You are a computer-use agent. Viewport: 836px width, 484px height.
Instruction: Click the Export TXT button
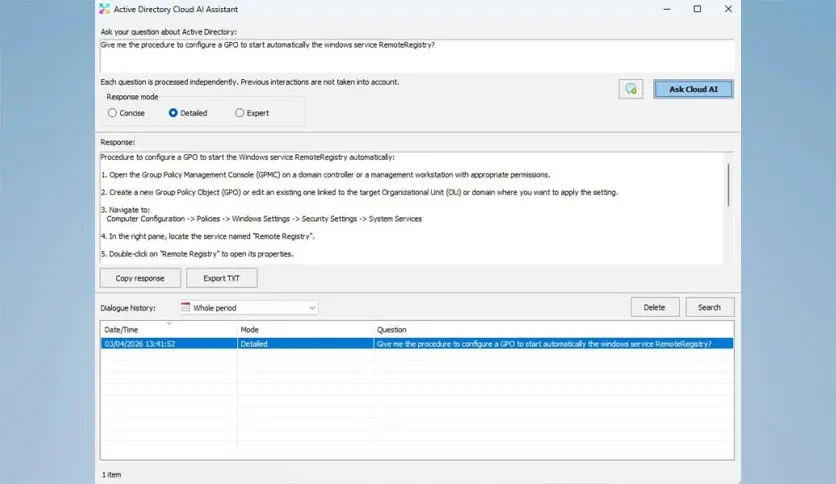pos(221,278)
